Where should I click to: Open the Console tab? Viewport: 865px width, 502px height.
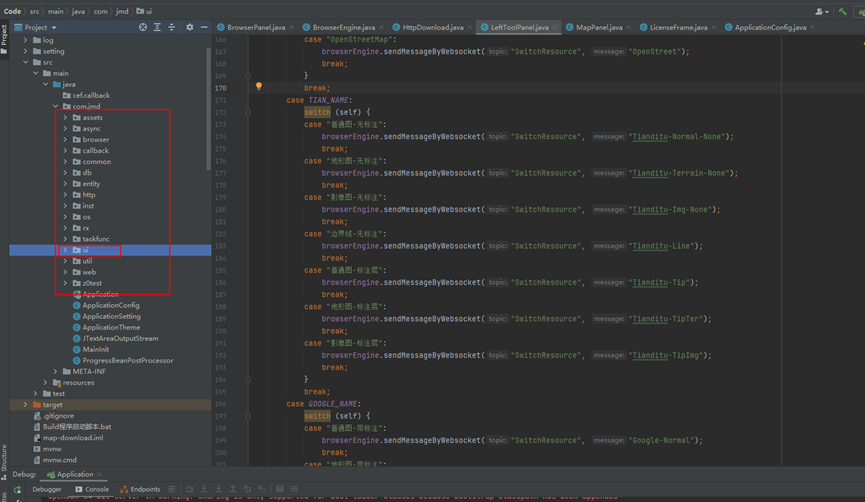point(92,489)
